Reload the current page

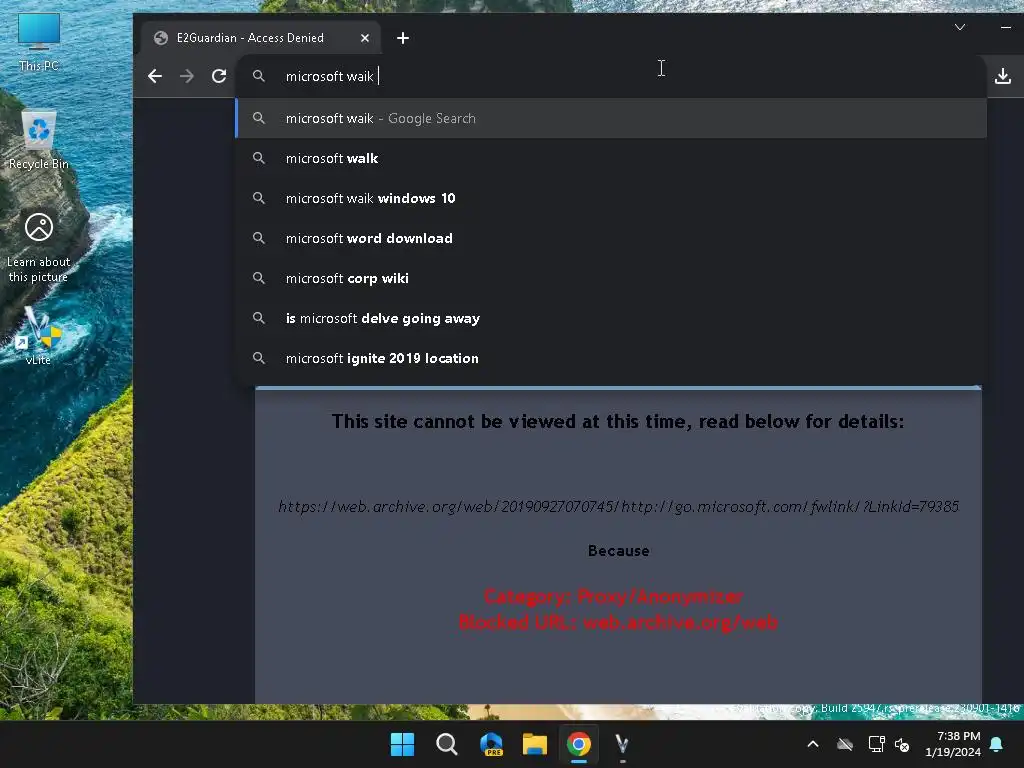(x=219, y=76)
